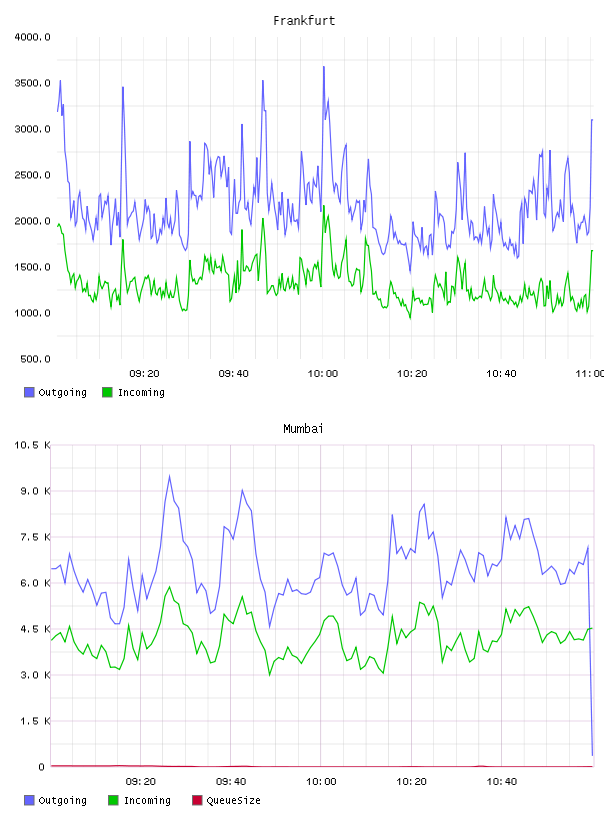Viewport: 608px width, 816px height.
Task: Click the blue Outgoing swatch in Frankfurt legend
Action: [x=29, y=392]
